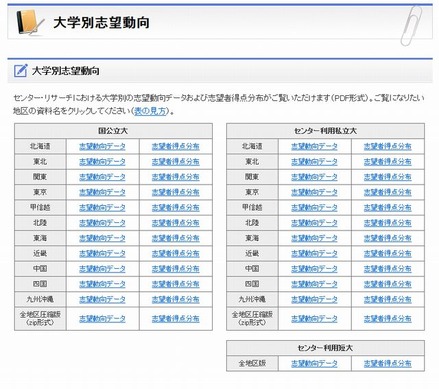Open 国公大 北陸 志望動向データ link
Image resolution: width=439 pixels, height=389 pixels.
102,223
